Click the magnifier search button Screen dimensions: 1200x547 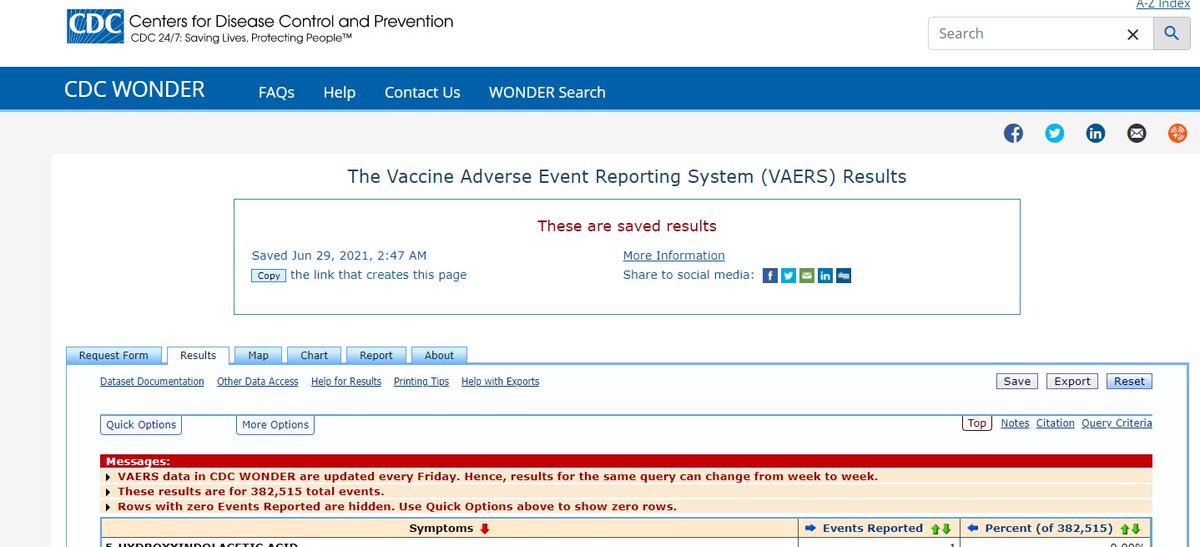[1171, 34]
